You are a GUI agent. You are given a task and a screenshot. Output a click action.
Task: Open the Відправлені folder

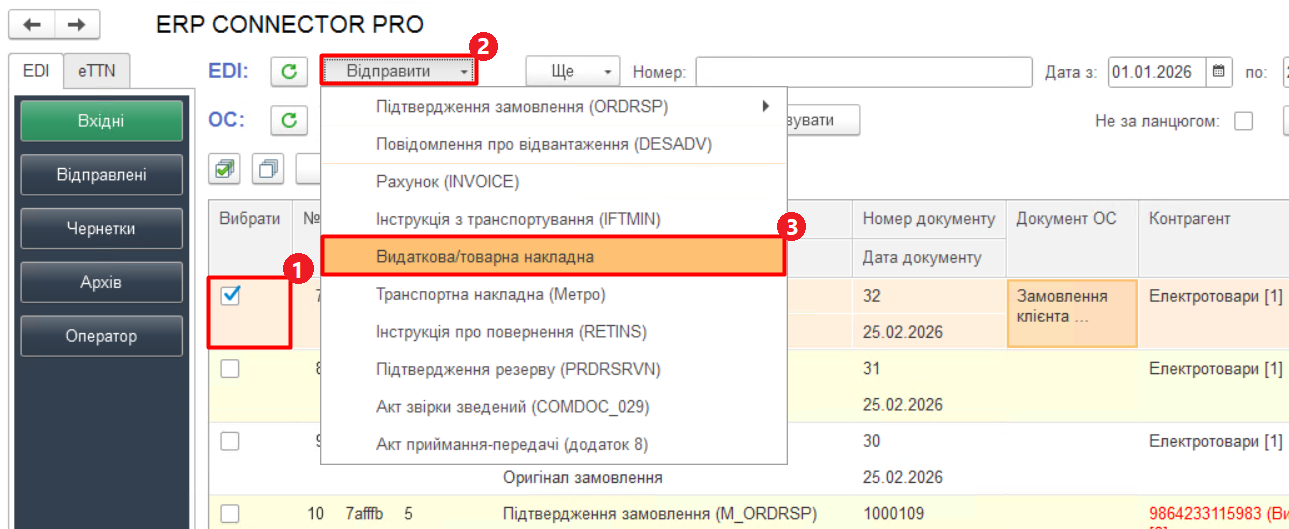(x=101, y=175)
